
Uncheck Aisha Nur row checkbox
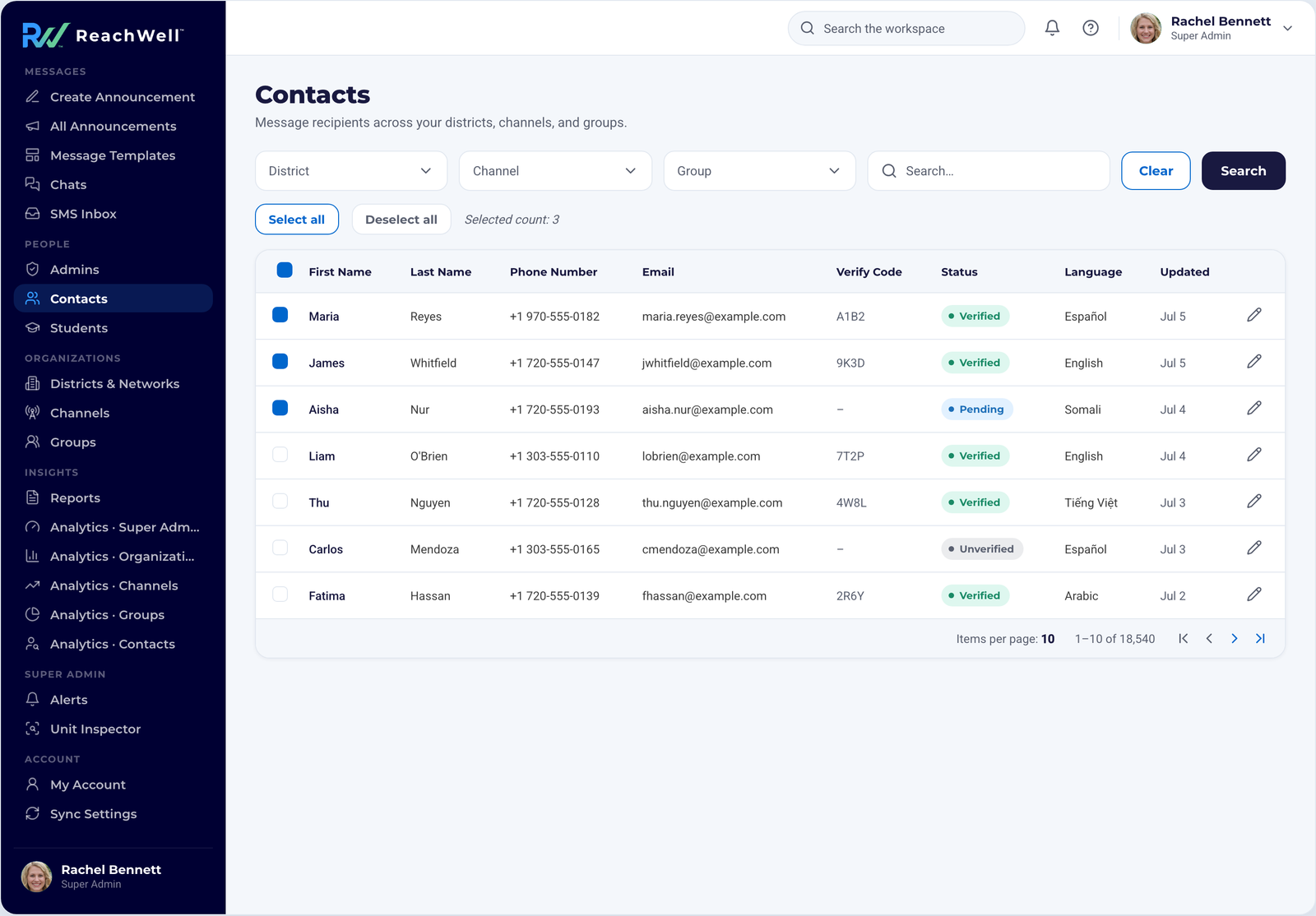click(280, 409)
